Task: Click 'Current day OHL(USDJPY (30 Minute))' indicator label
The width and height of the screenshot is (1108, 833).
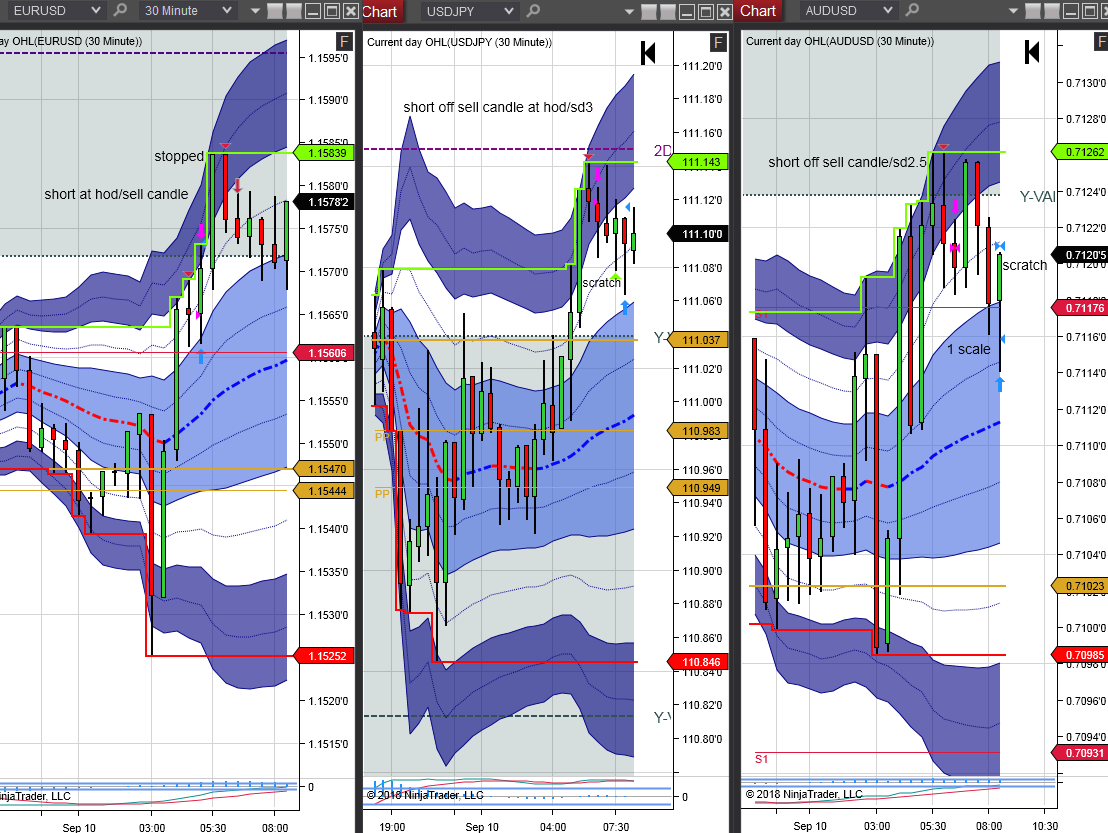Action: 459,42
